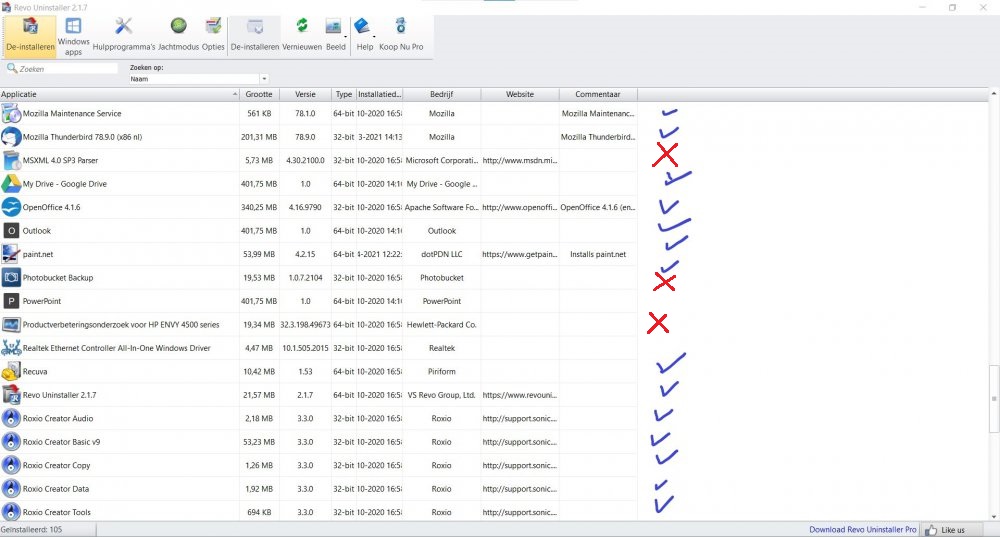
Task: Click Download Revo Uninstaller Pro link
Action: [x=862, y=529]
